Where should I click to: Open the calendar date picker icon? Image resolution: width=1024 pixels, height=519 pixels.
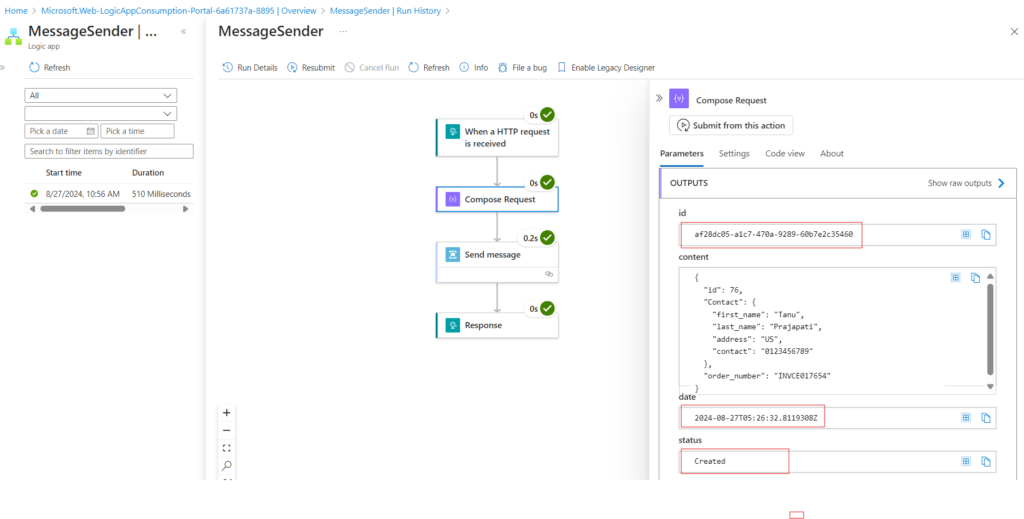(91, 131)
